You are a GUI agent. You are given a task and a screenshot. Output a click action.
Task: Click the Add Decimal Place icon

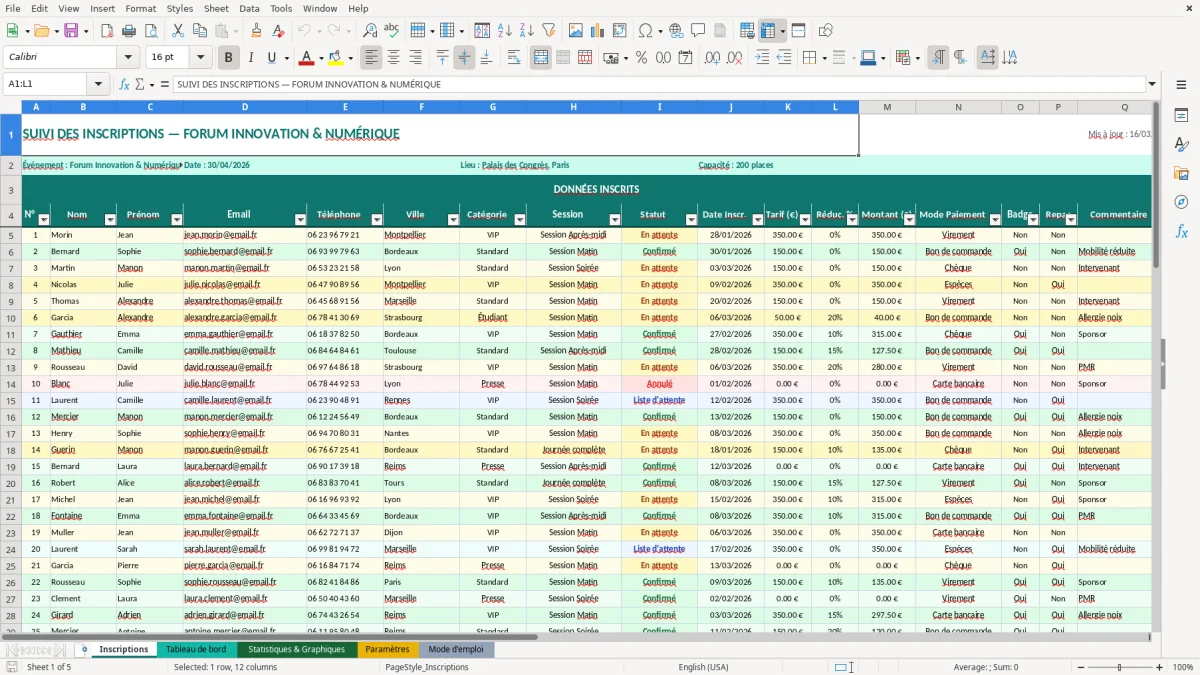713,58
